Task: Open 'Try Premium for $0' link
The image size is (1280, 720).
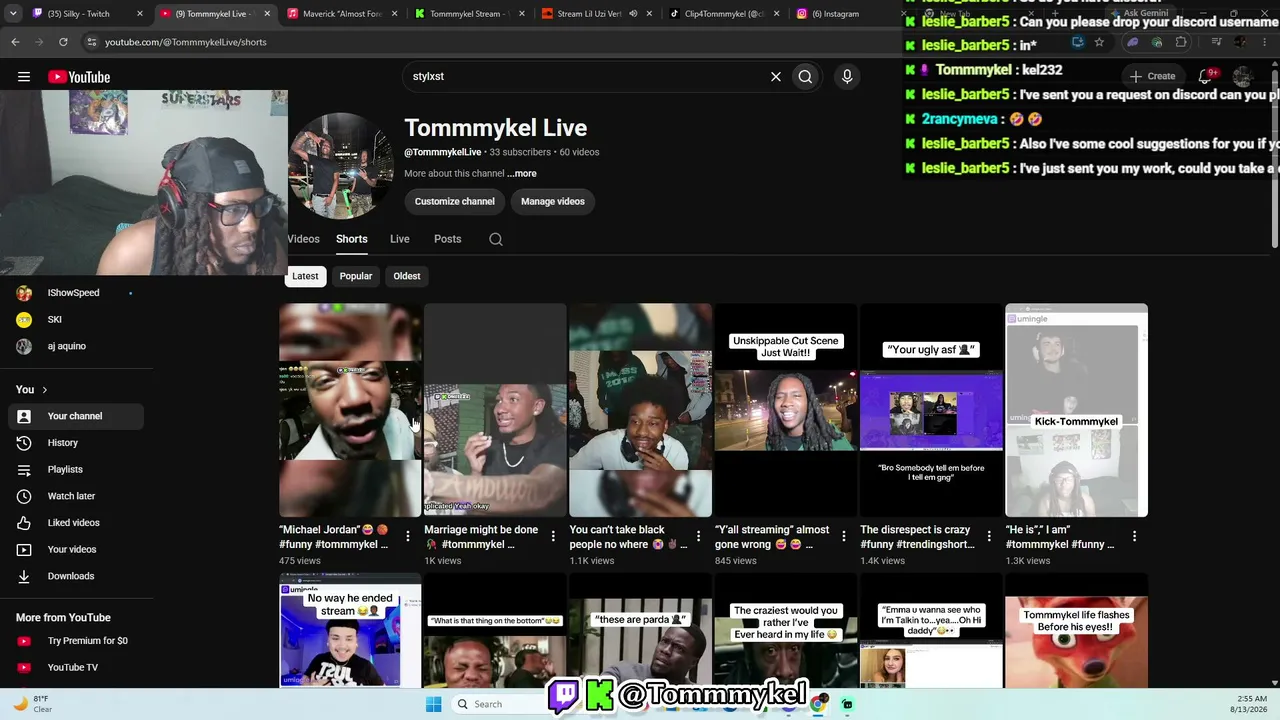Action: pyautogui.click(x=76, y=641)
